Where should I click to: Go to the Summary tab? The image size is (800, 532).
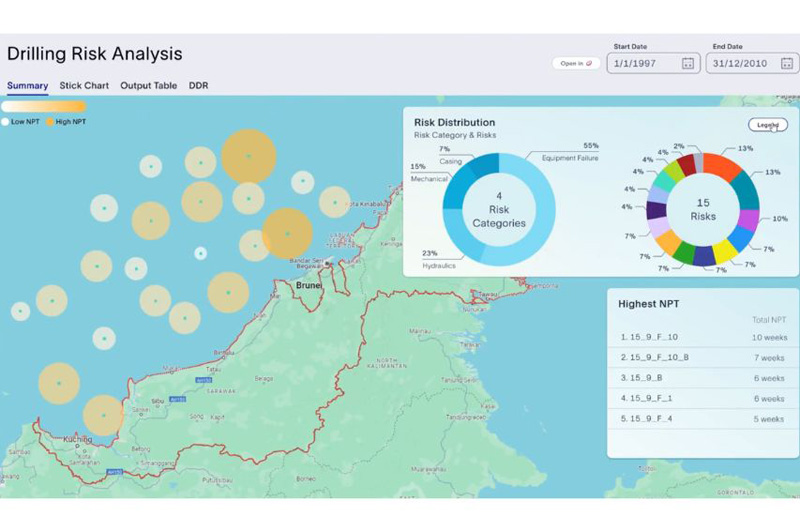[x=28, y=86]
